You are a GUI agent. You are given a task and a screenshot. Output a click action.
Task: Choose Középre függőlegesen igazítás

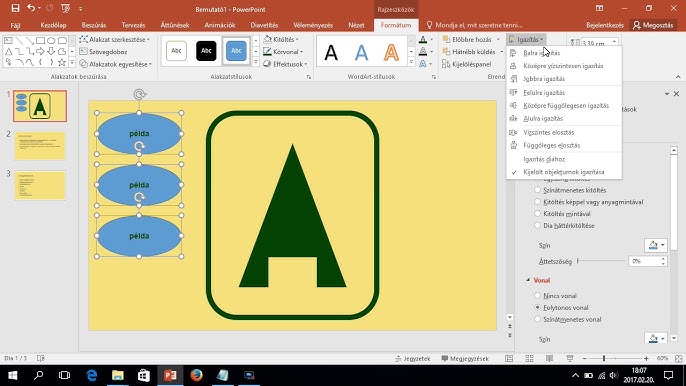coord(564,105)
